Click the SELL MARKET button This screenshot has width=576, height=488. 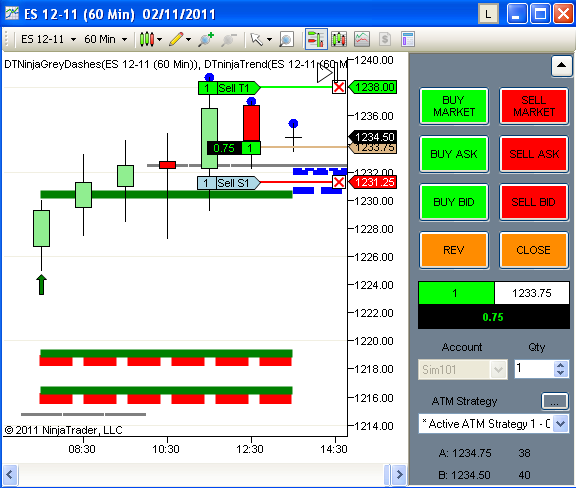click(x=534, y=106)
